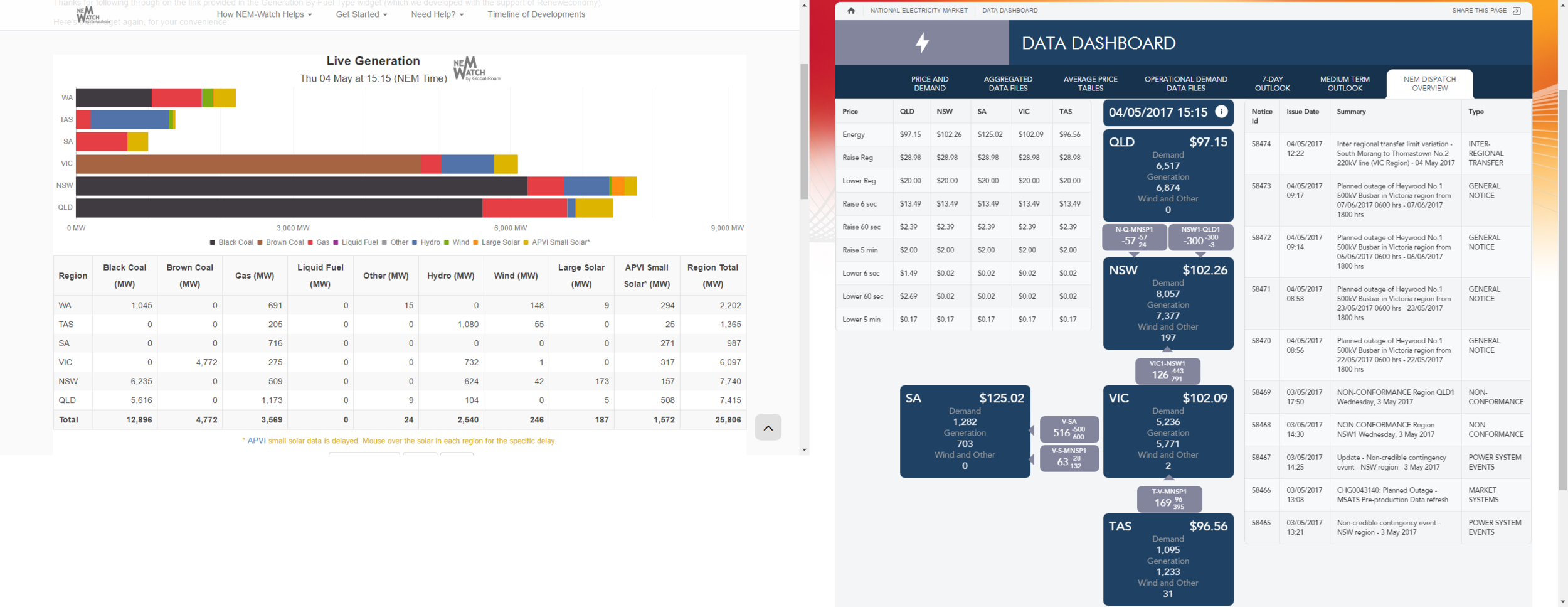Click the lightning bolt dashboard icon
Image resolution: width=1568 pixels, height=607 pixels.
pyautogui.click(x=922, y=43)
